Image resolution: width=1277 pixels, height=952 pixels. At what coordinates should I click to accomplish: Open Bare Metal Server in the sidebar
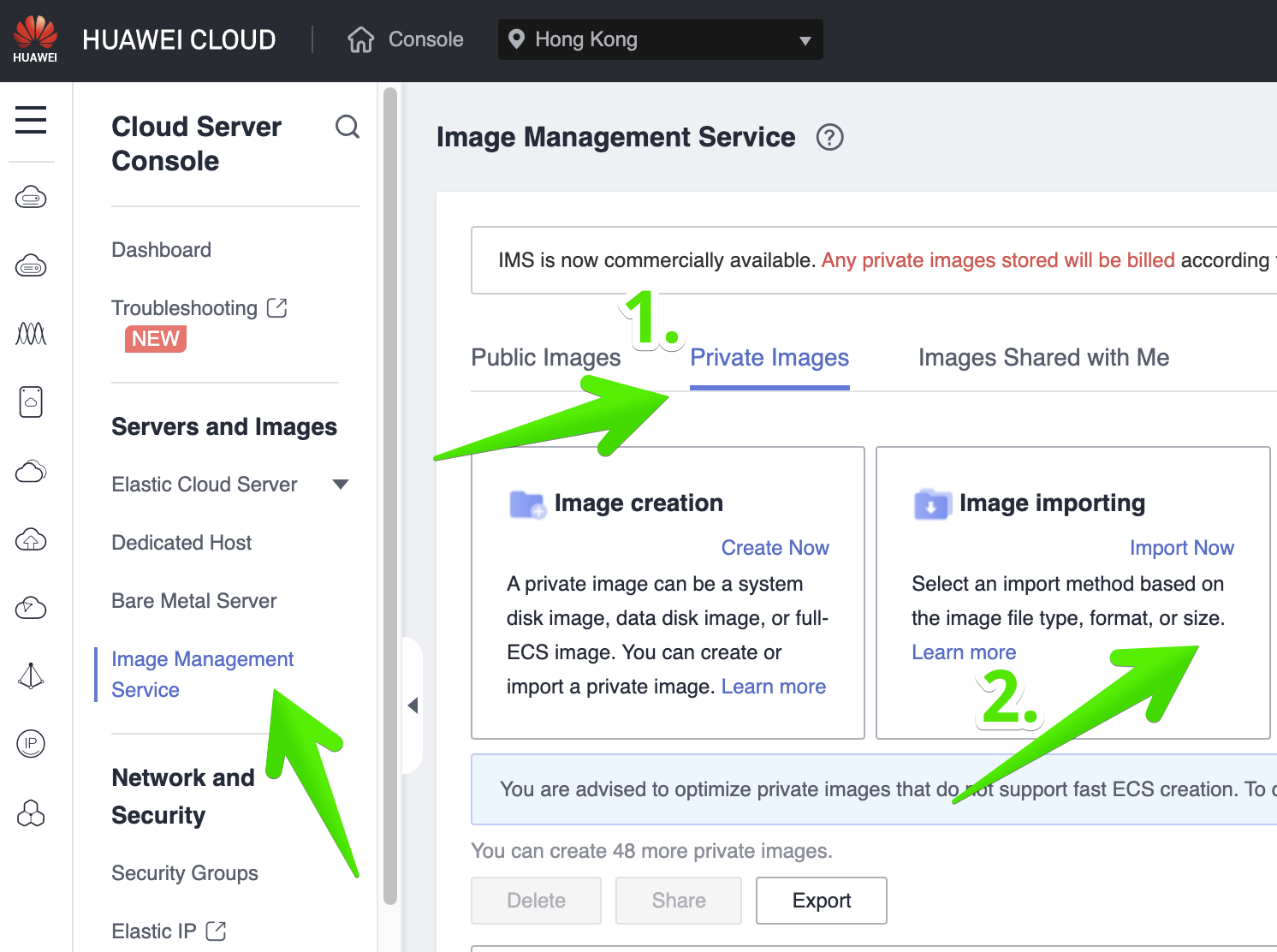[x=194, y=601]
